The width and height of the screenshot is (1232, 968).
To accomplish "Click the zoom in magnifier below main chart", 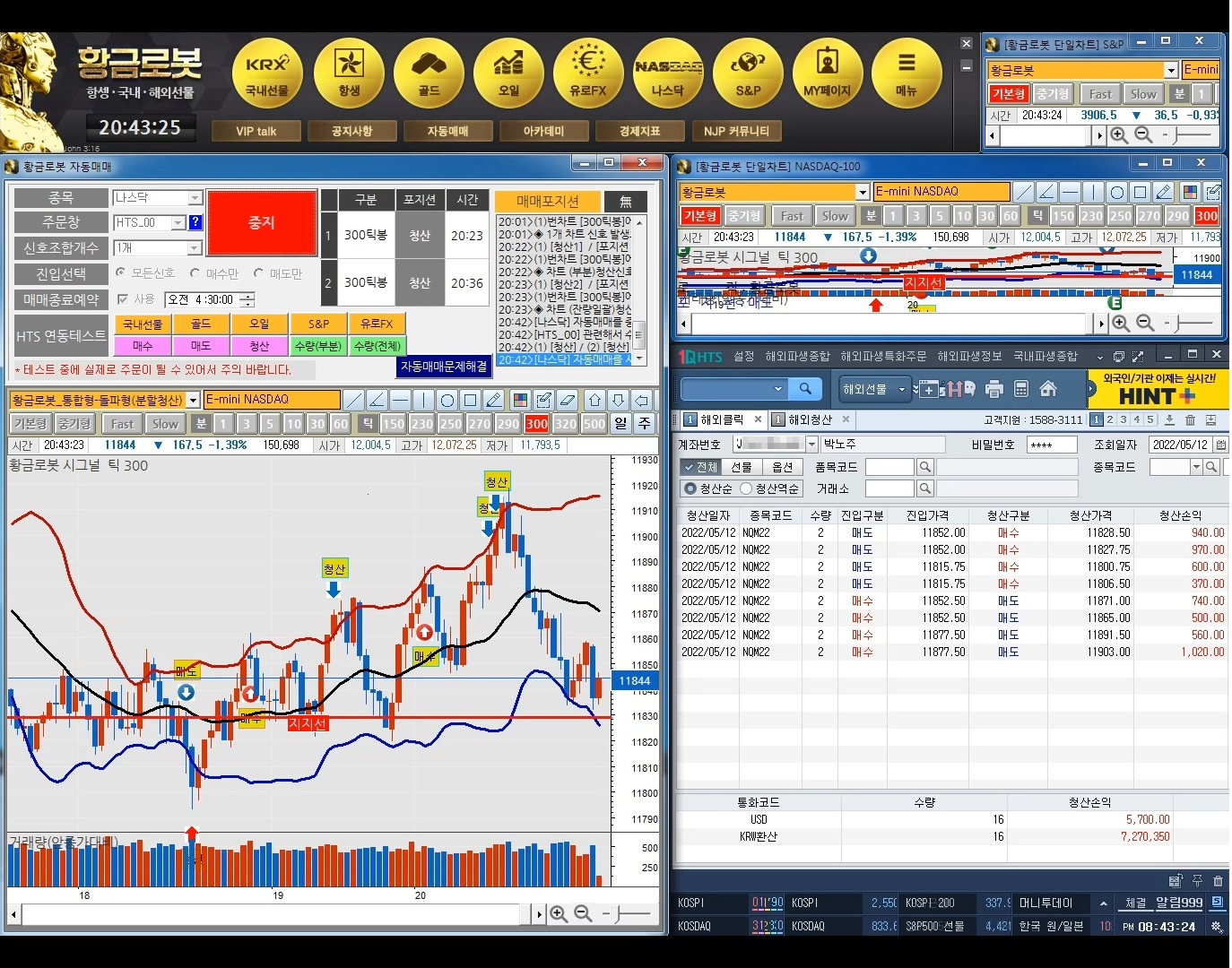I will tap(559, 914).
